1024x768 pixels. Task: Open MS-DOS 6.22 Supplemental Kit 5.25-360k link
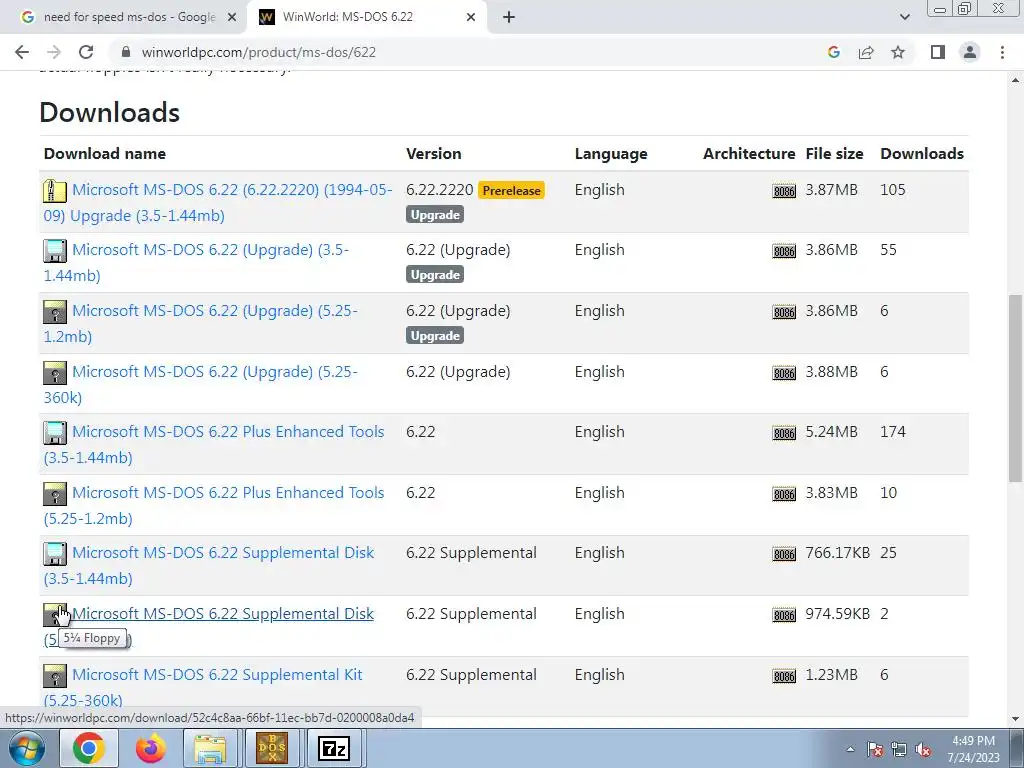(x=203, y=687)
